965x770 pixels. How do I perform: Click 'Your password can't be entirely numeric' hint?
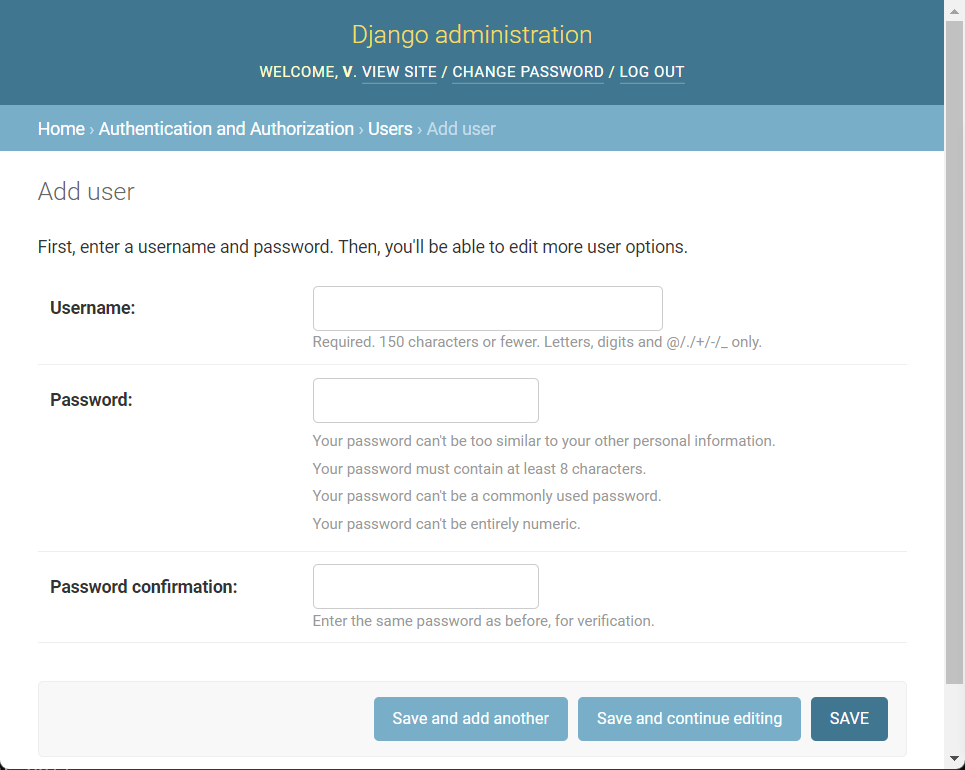click(446, 524)
